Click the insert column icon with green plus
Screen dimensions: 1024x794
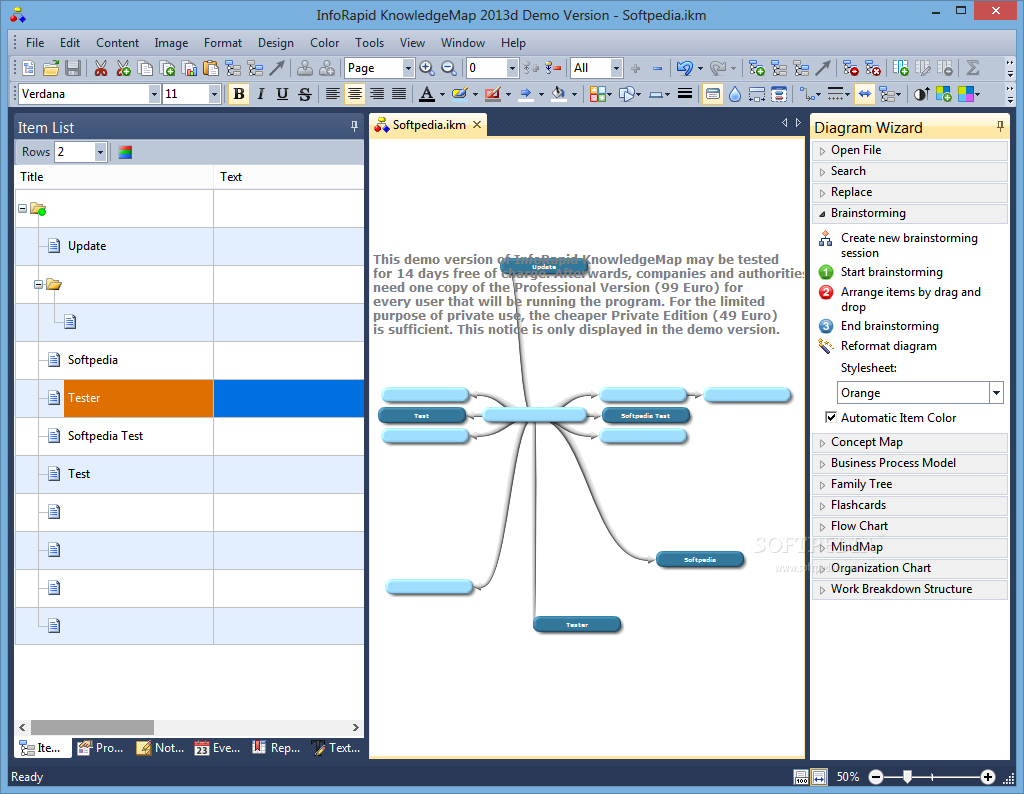[x=901, y=68]
